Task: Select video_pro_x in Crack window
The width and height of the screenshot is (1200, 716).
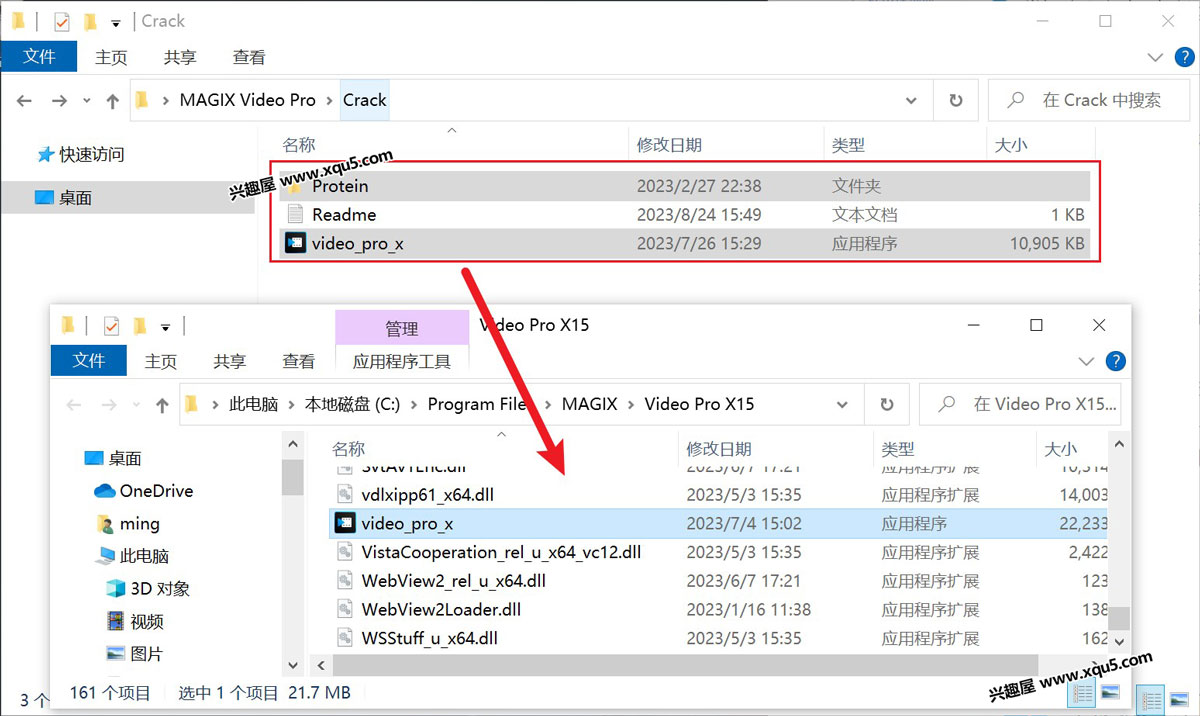Action: click(x=682, y=243)
